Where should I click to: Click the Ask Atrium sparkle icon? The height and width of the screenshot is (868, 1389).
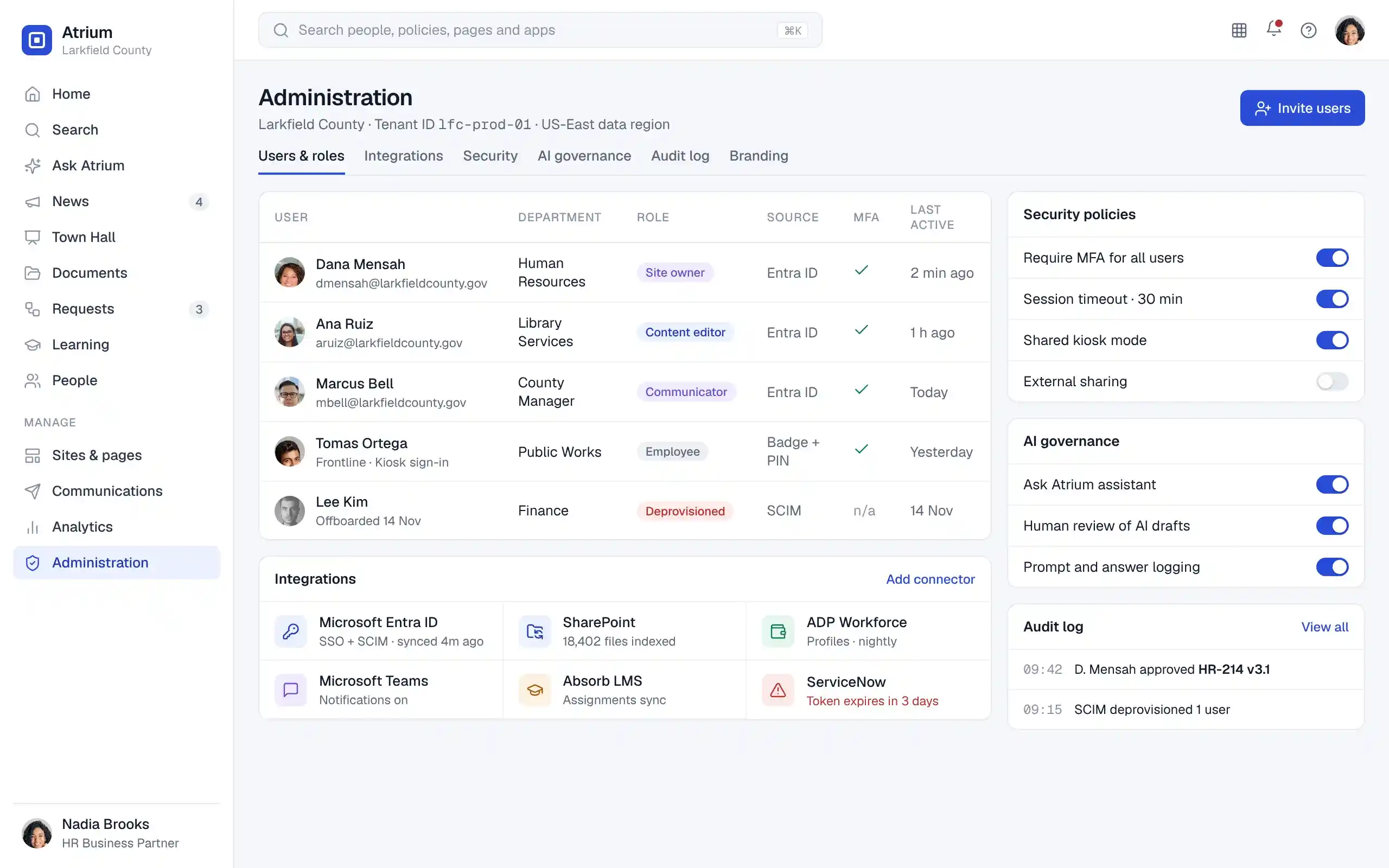click(33, 166)
